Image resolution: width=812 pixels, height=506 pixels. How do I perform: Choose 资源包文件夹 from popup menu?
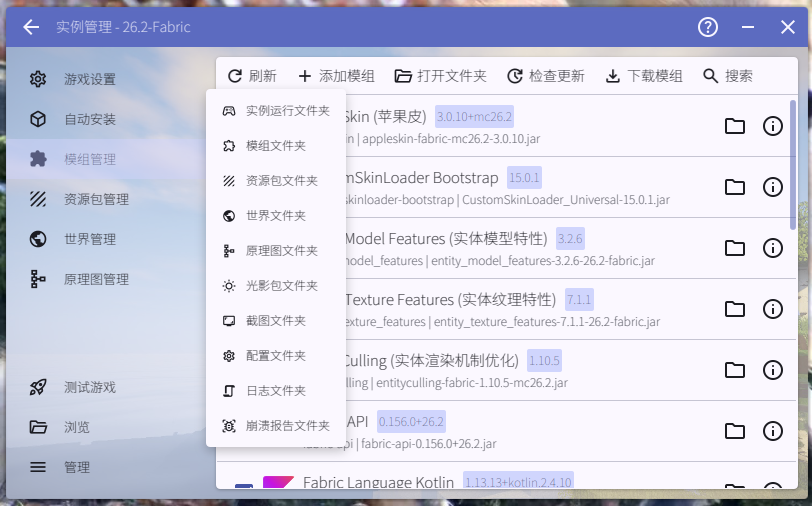[x=276, y=181]
